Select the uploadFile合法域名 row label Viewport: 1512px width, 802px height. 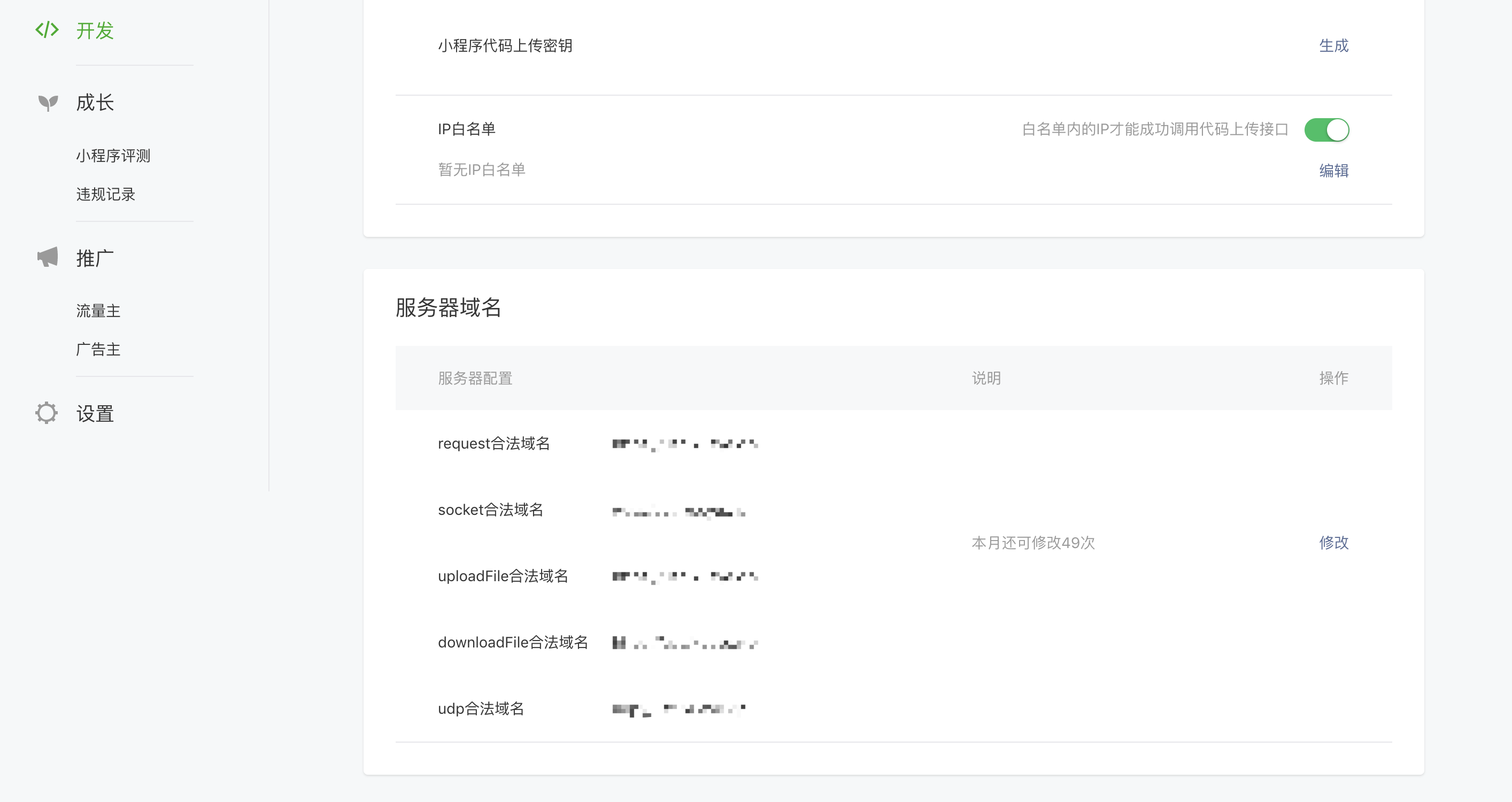[503, 576]
